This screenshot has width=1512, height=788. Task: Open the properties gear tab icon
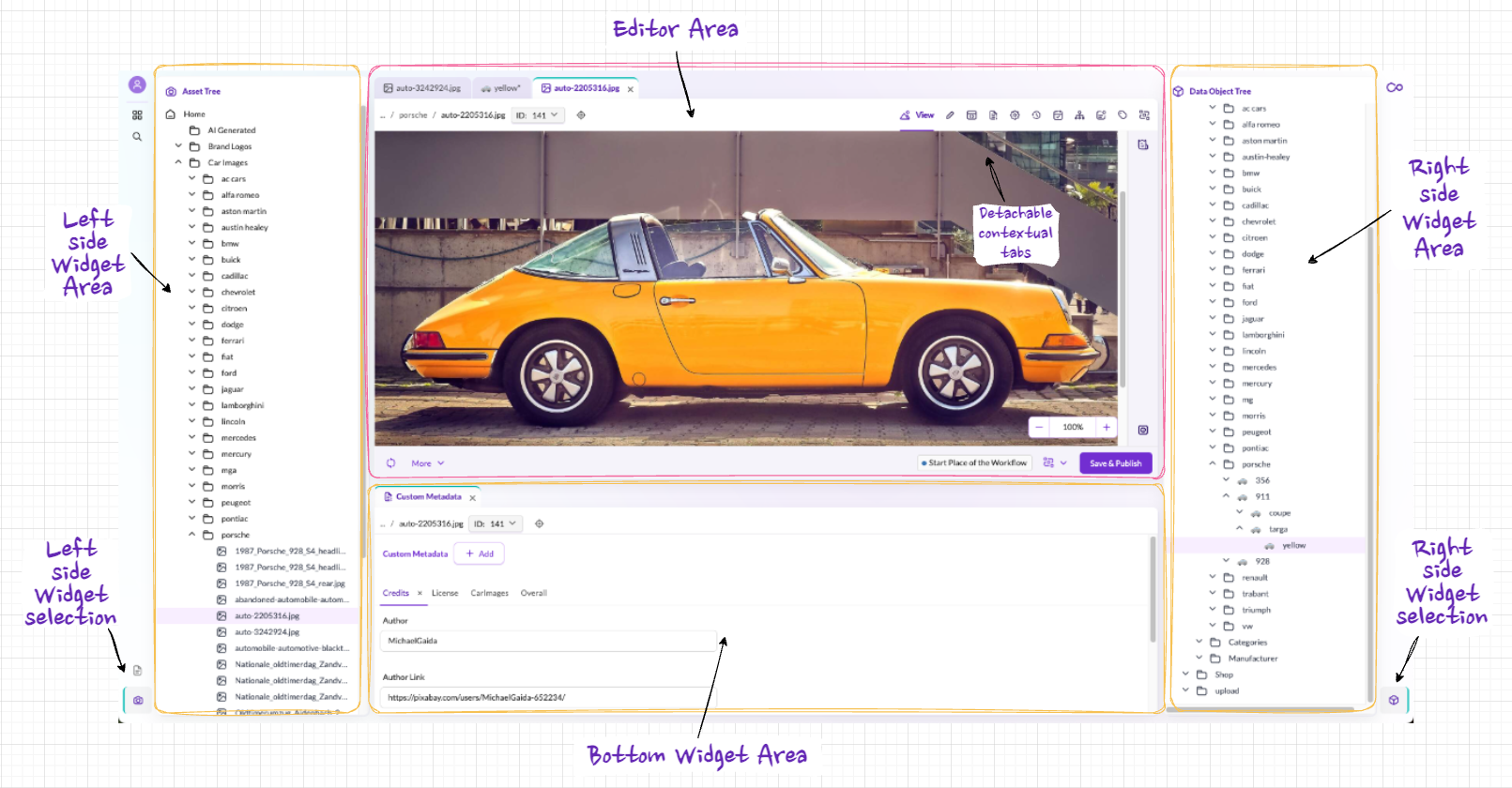coord(1015,115)
